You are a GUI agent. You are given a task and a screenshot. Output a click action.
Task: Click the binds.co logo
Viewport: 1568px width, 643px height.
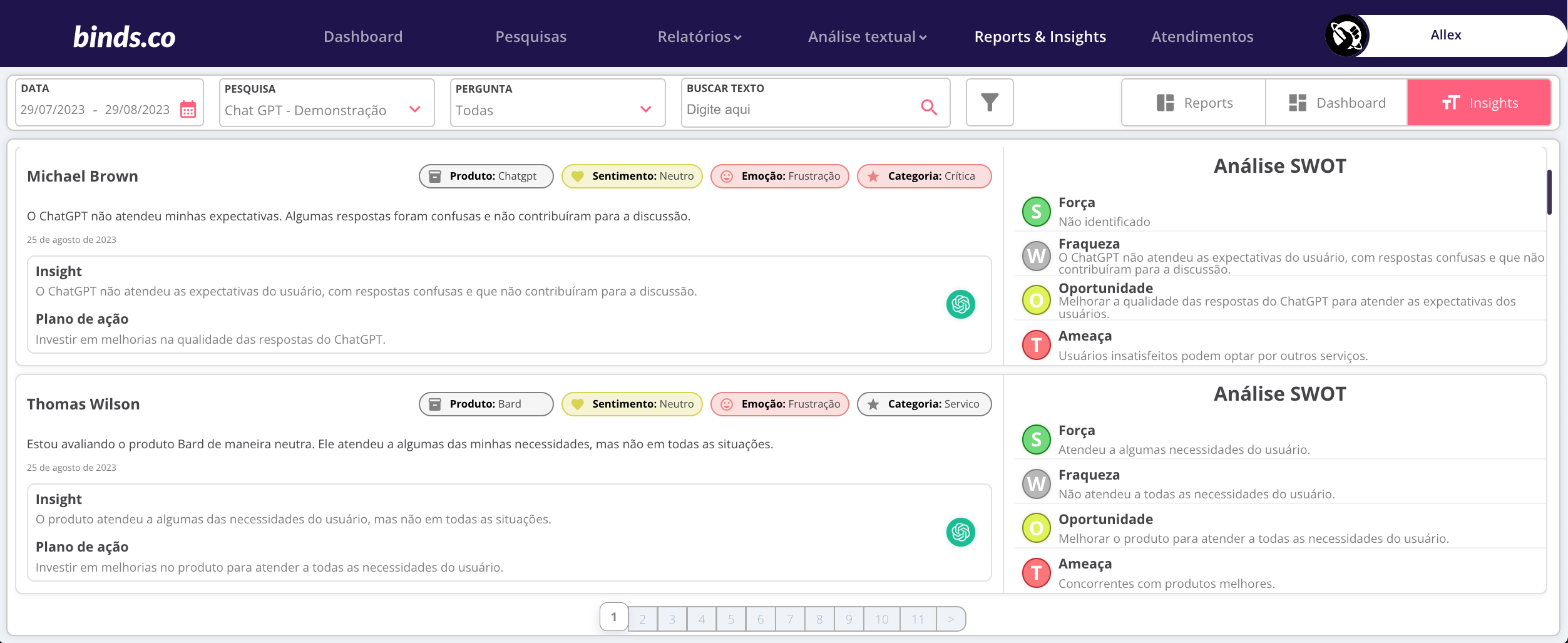click(x=124, y=37)
